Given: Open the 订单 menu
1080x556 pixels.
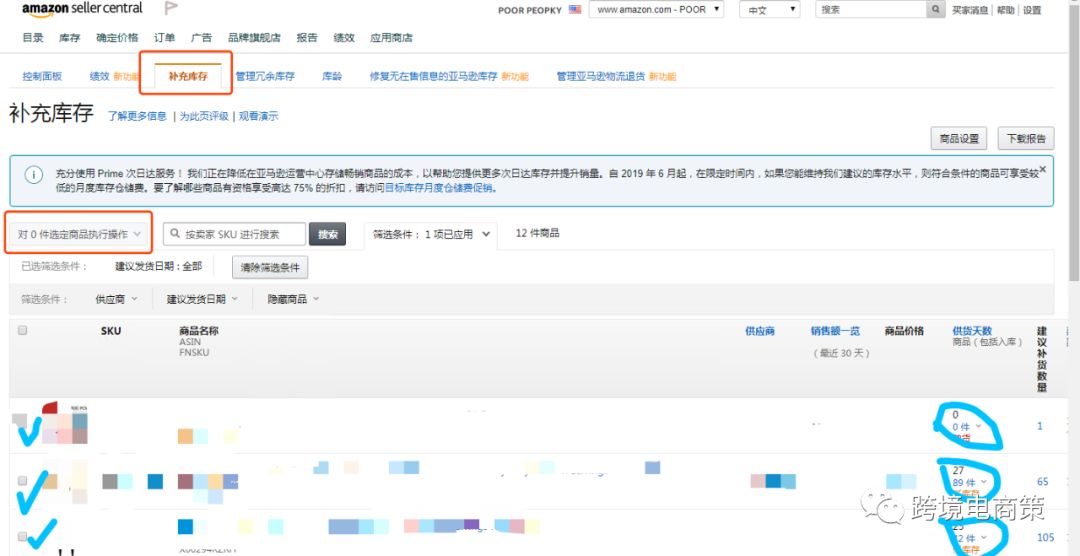Looking at the screenshot, I should pyautogui.click(x=165, y=38).
